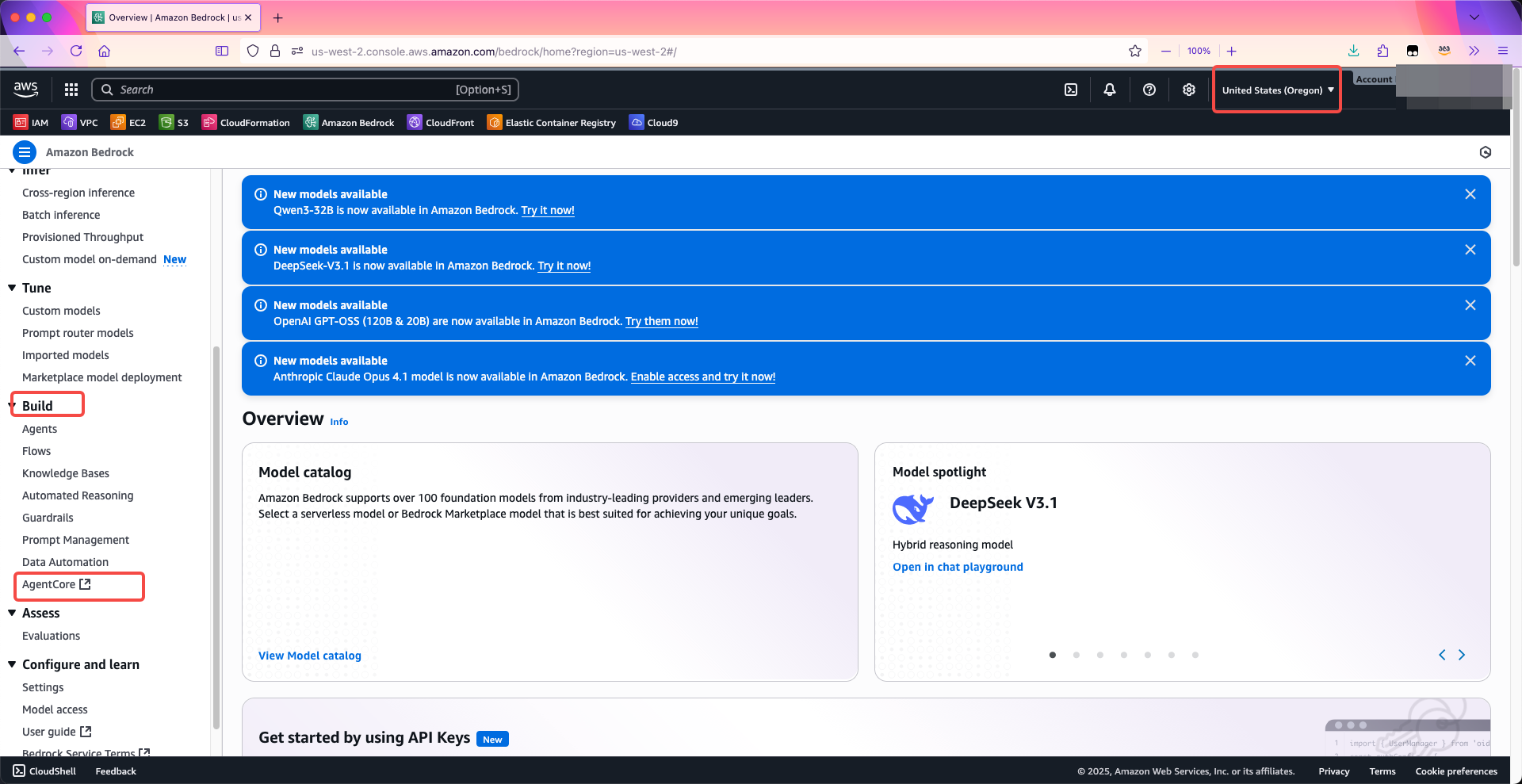This screenshot has height=784, width=1522.
Task: Collapse the Build section in sidebar
Action: (13, 406)
